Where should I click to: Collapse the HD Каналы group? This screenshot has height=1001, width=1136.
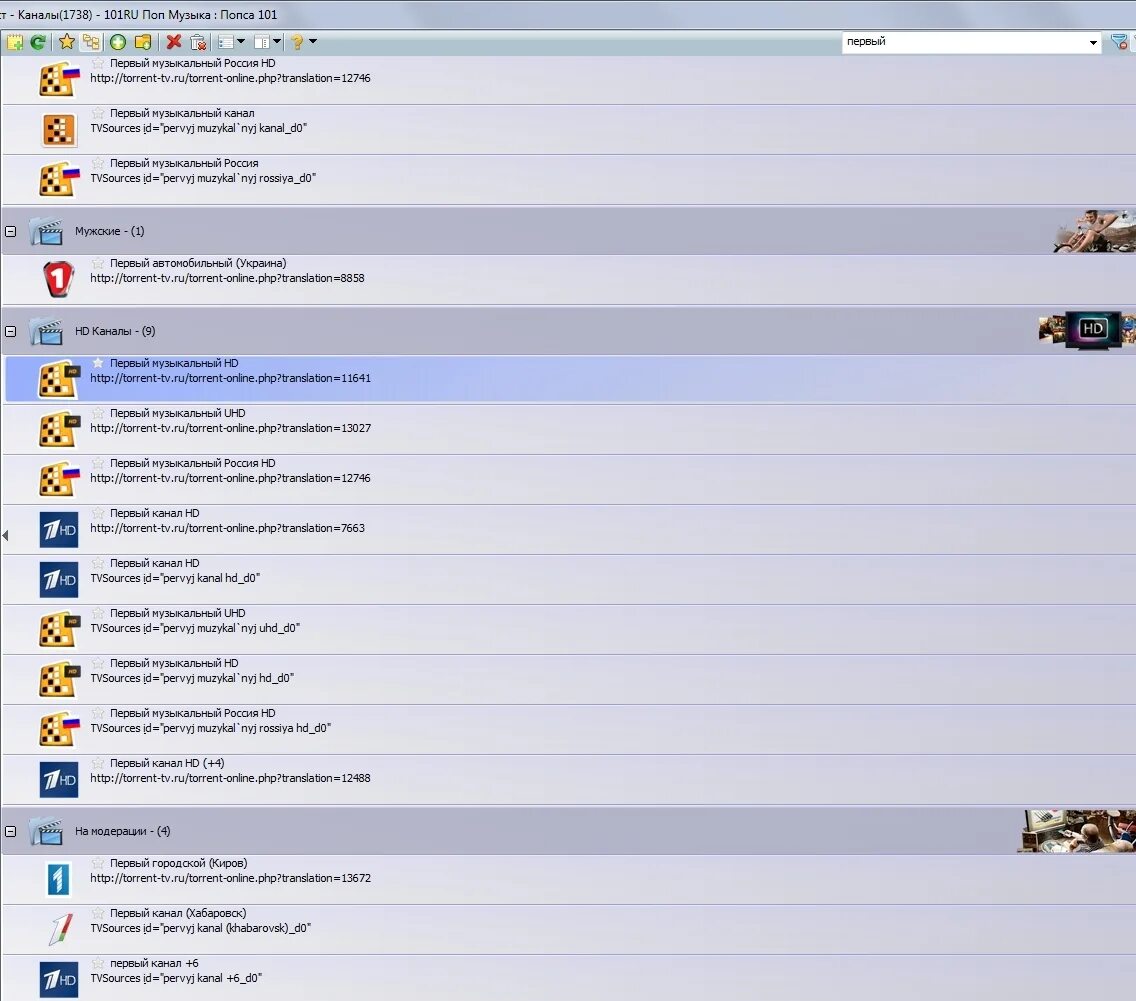point(11,332)
